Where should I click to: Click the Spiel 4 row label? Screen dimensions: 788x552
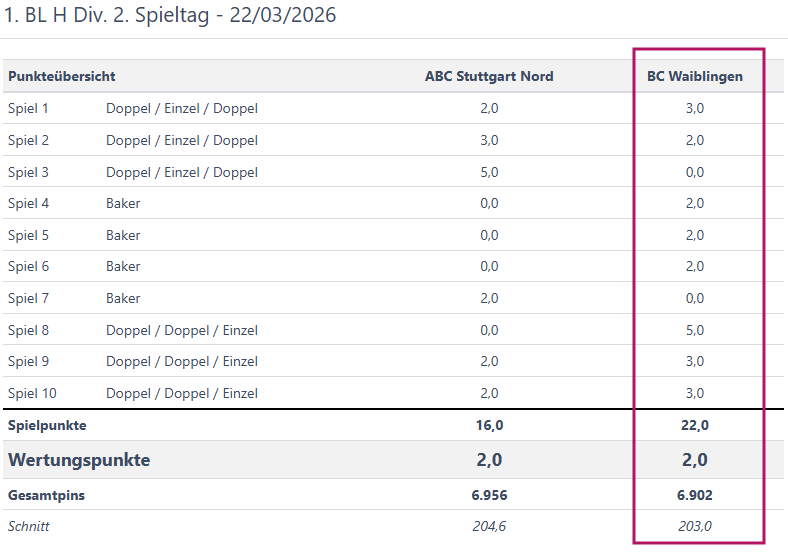pyautogui.click(x=28, y=204)
